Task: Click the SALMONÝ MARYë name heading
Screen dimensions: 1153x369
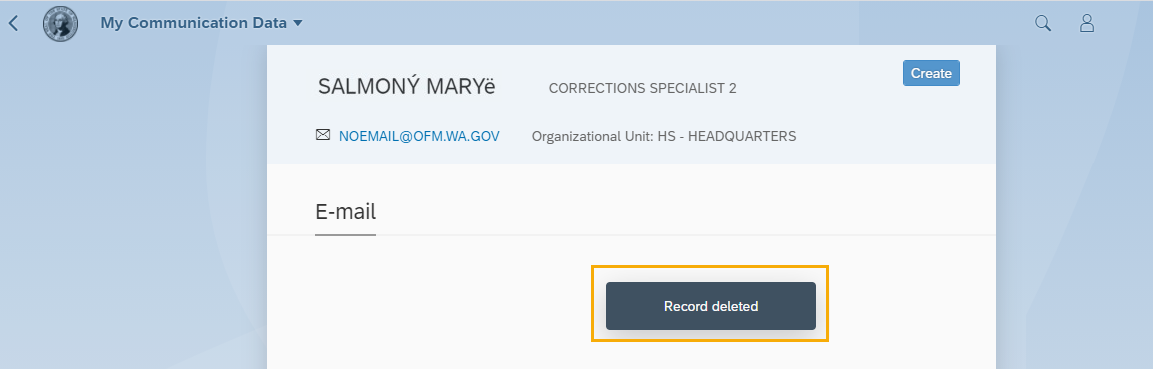Action: (407, 87)
